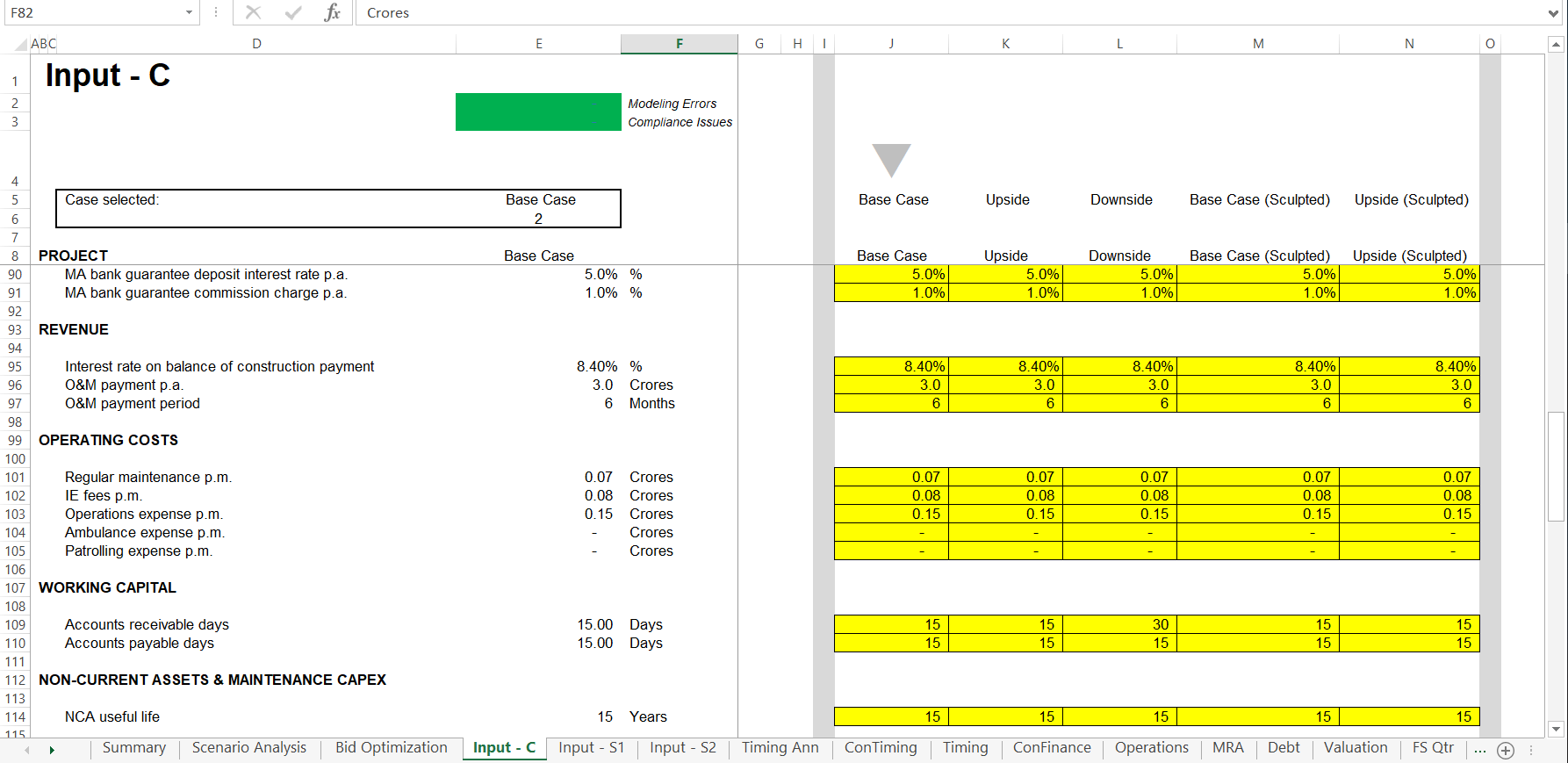Click the OPERATING COSTS heading
The height and width of the screenshot is (763, 1568).
108,440
